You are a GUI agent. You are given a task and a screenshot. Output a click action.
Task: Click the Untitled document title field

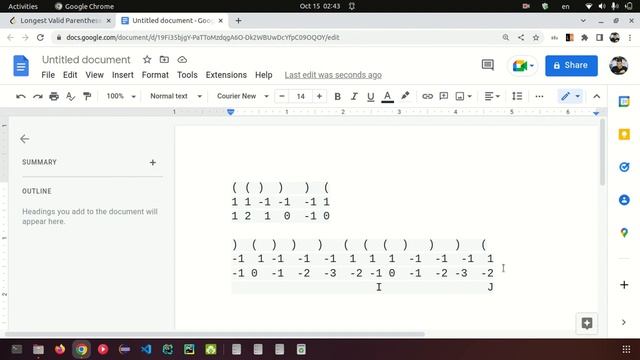pyautogui.click(x=86, y=60)
